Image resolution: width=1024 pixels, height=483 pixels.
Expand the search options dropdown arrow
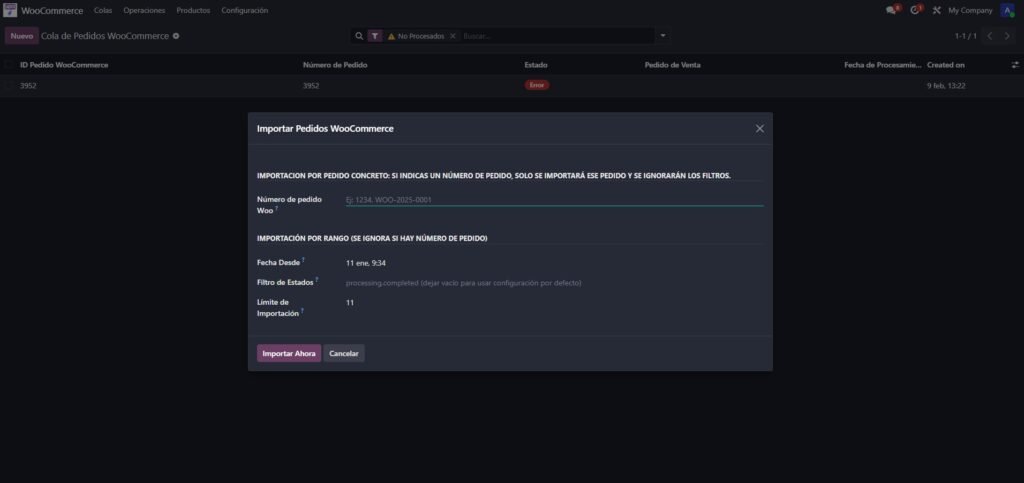click(x=663, y=36)
